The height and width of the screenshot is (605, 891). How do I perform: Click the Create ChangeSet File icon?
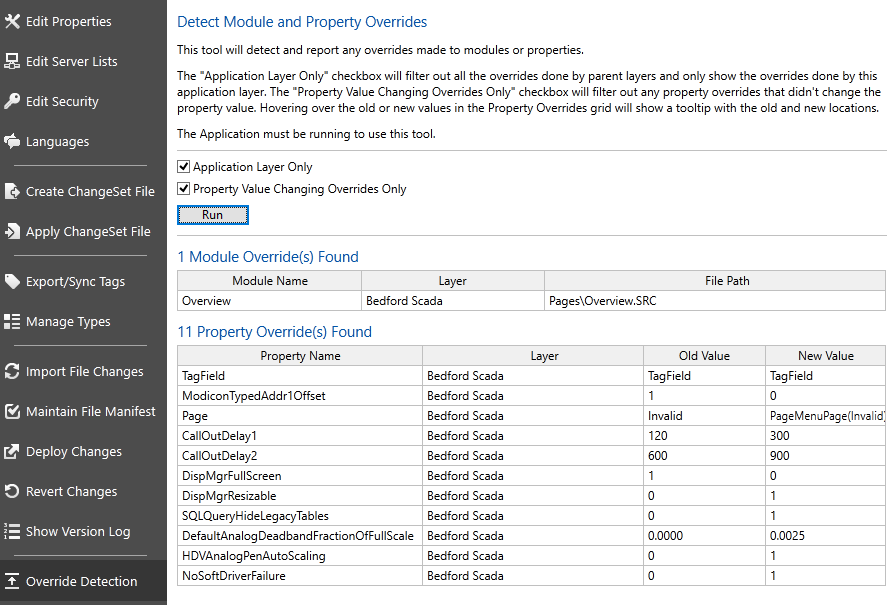[12, 191]
